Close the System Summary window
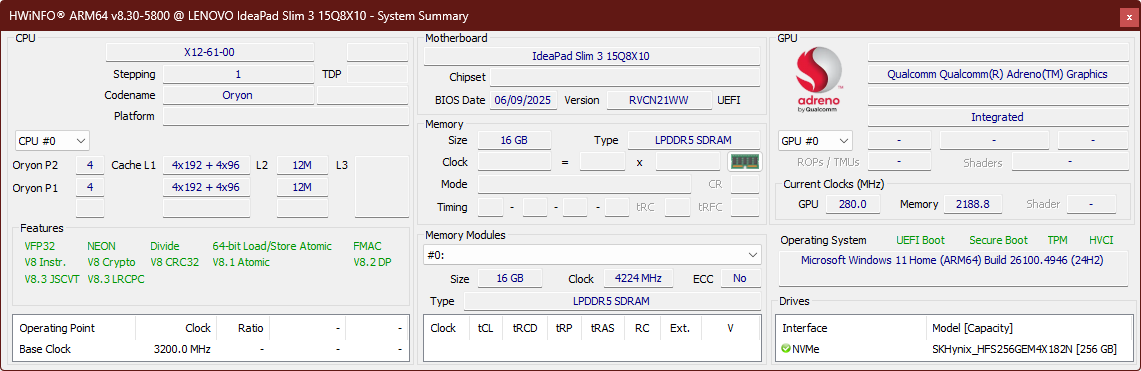 point(1129,17)
